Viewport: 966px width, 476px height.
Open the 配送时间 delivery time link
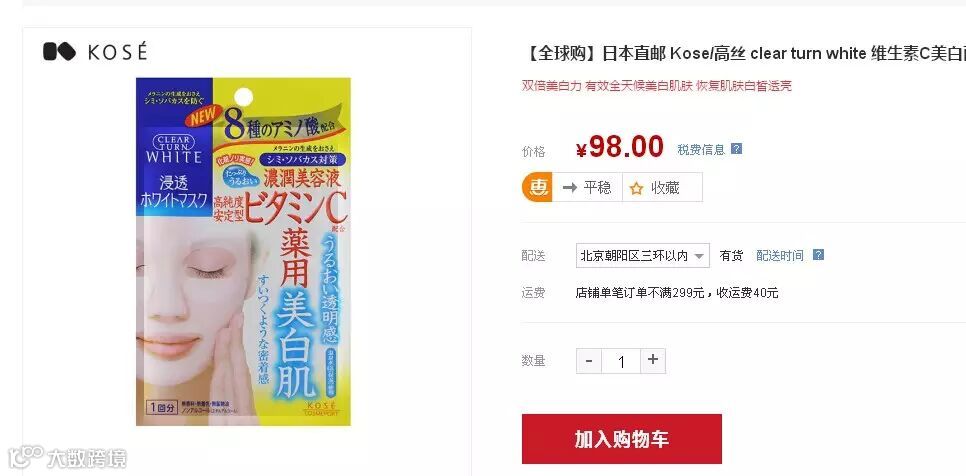click(780, 256)
